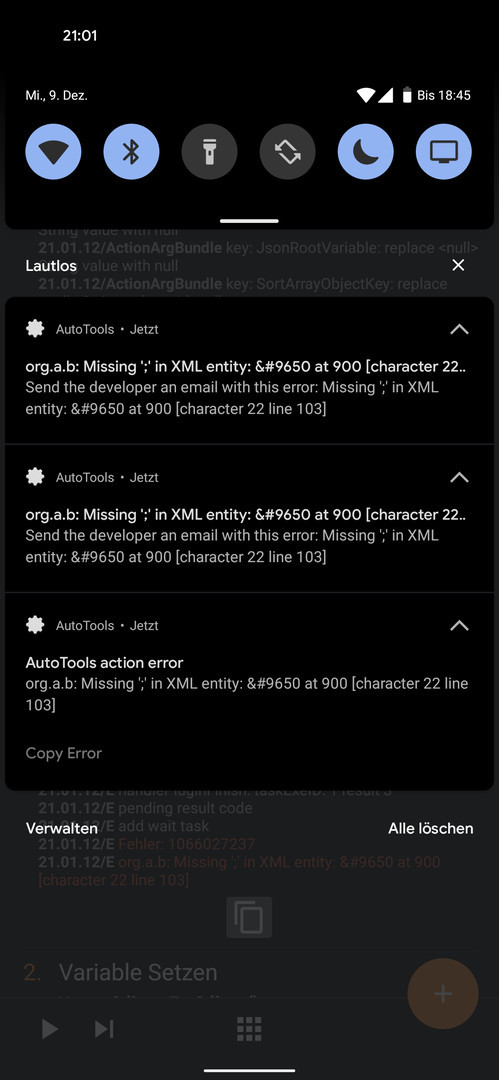This screenshot has height=1080, width=499.
Task: Toggle the screen cast tile
Action: (444, 152)
